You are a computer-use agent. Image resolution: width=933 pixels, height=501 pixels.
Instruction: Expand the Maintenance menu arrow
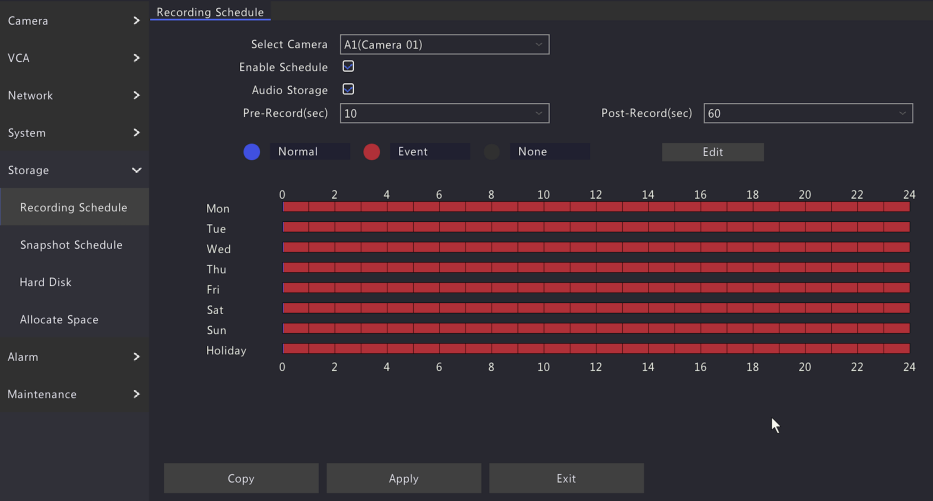pos(136,394)
